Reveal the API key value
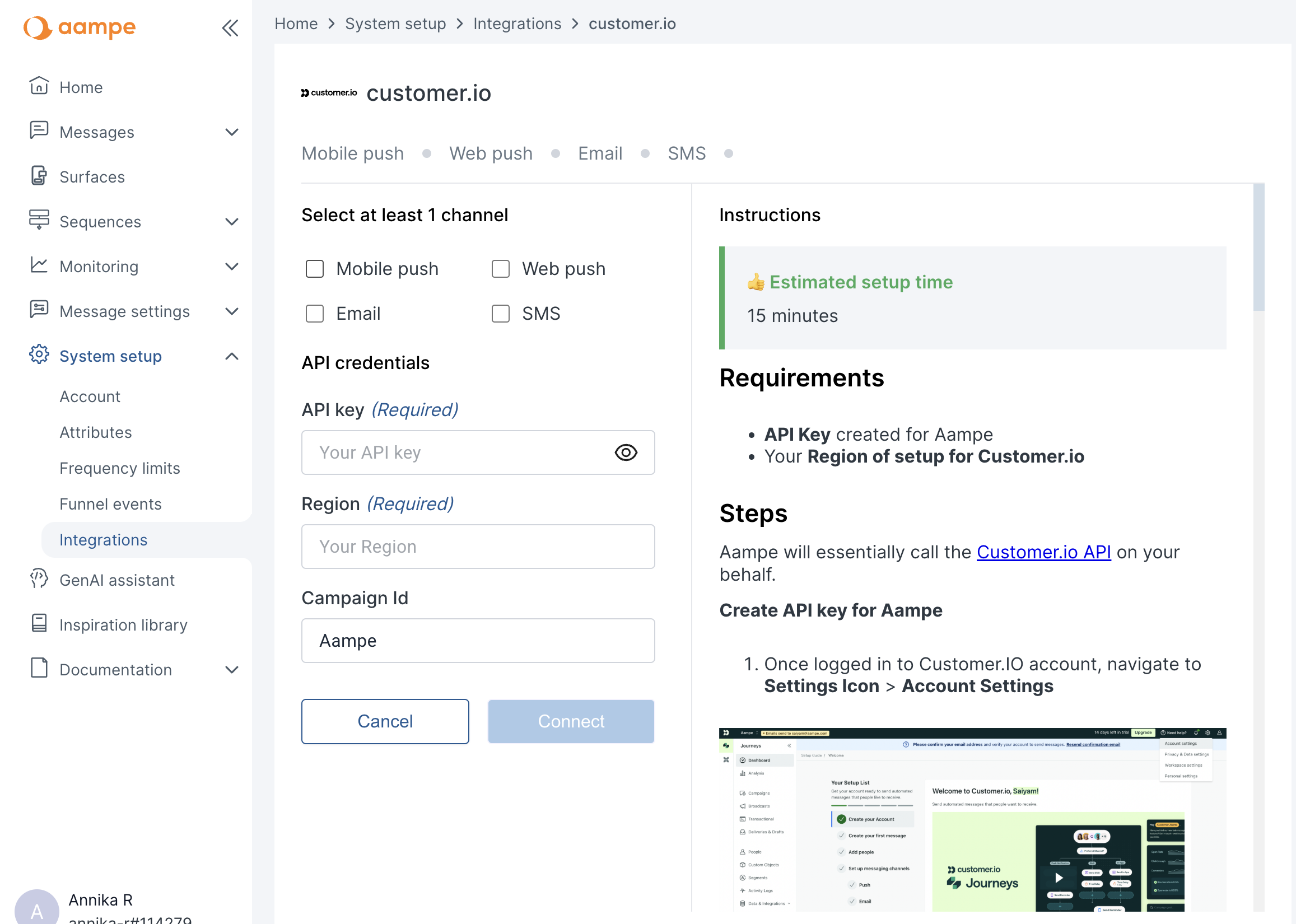Viewport: 1296px width, 924px height. 626,452
